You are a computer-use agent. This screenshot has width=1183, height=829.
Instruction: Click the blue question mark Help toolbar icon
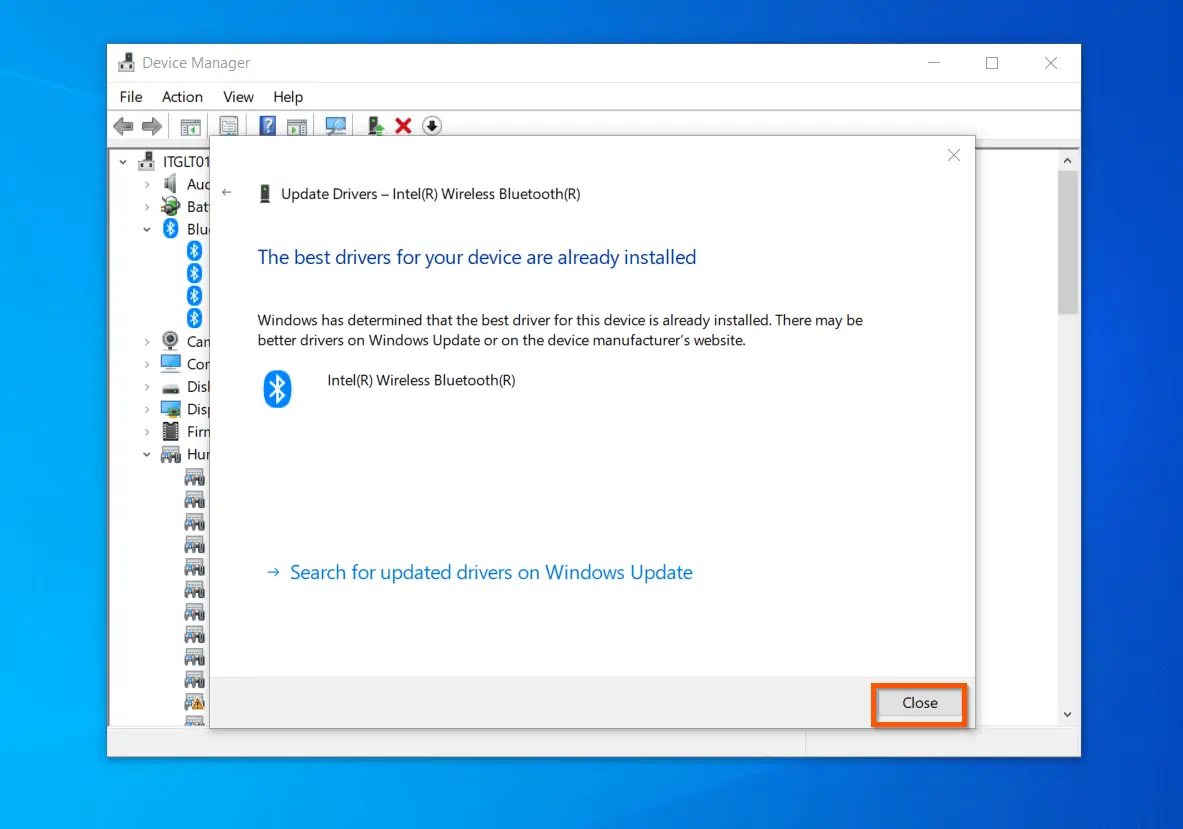267,126
